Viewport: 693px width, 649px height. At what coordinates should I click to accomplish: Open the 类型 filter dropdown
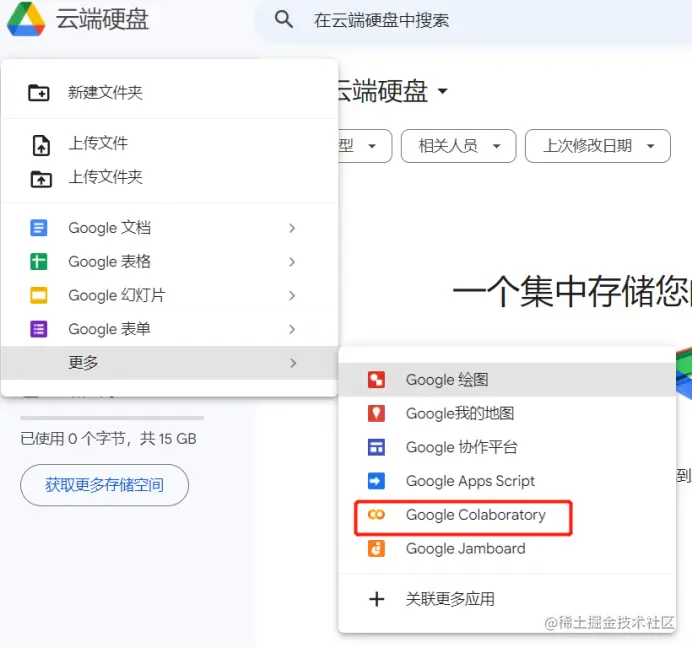click(365, 146)
